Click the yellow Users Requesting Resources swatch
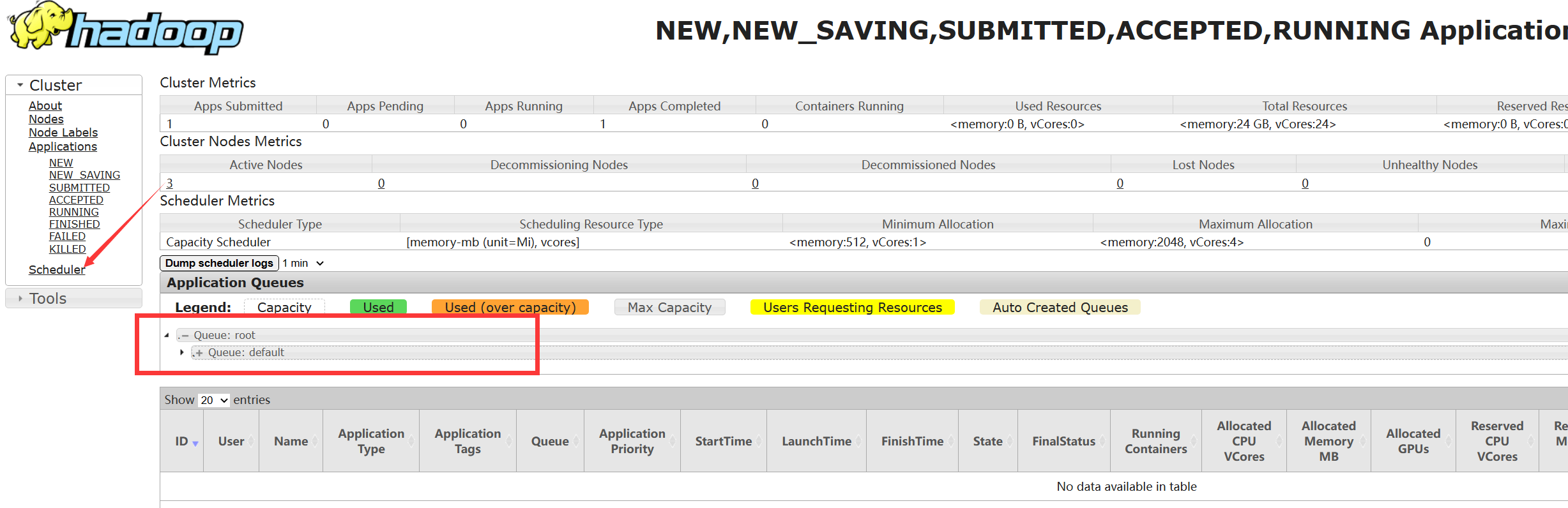Viewport: 1568px width, 508px height. 852,307
